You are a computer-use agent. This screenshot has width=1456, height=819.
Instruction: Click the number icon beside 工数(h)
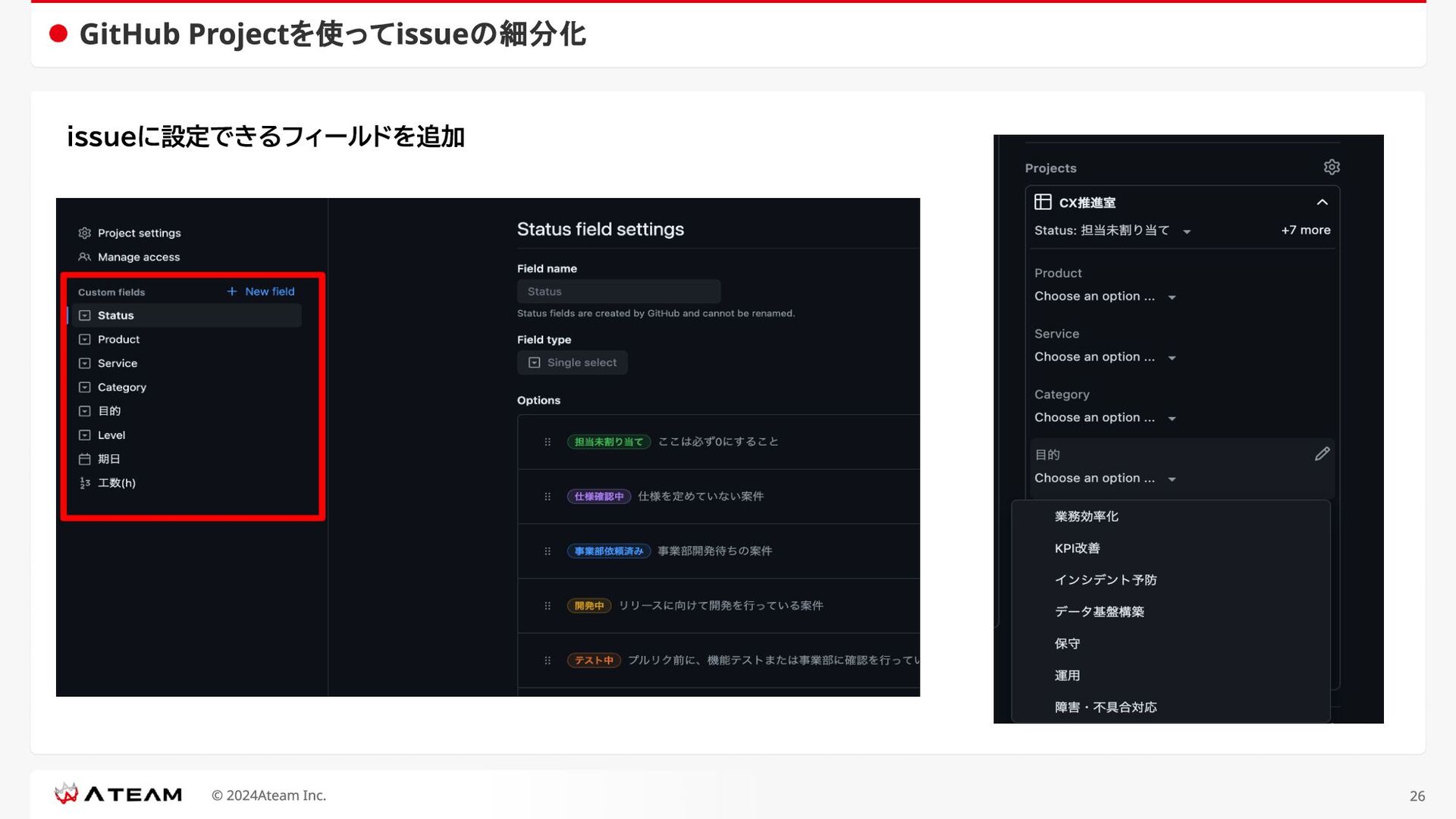[x=85, y=483]
